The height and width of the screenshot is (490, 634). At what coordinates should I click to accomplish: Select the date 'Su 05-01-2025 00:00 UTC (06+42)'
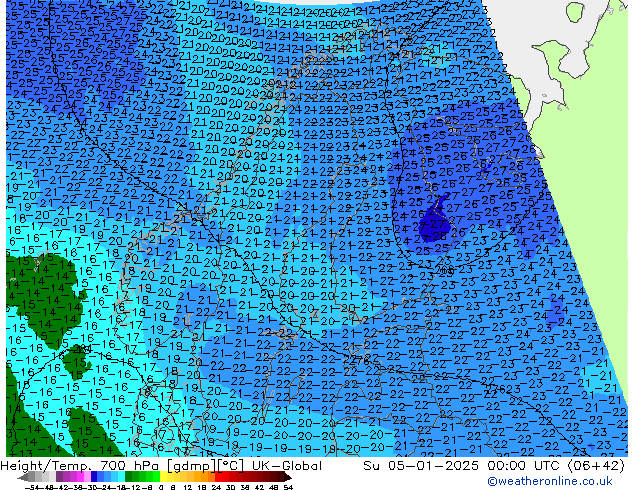494,466
